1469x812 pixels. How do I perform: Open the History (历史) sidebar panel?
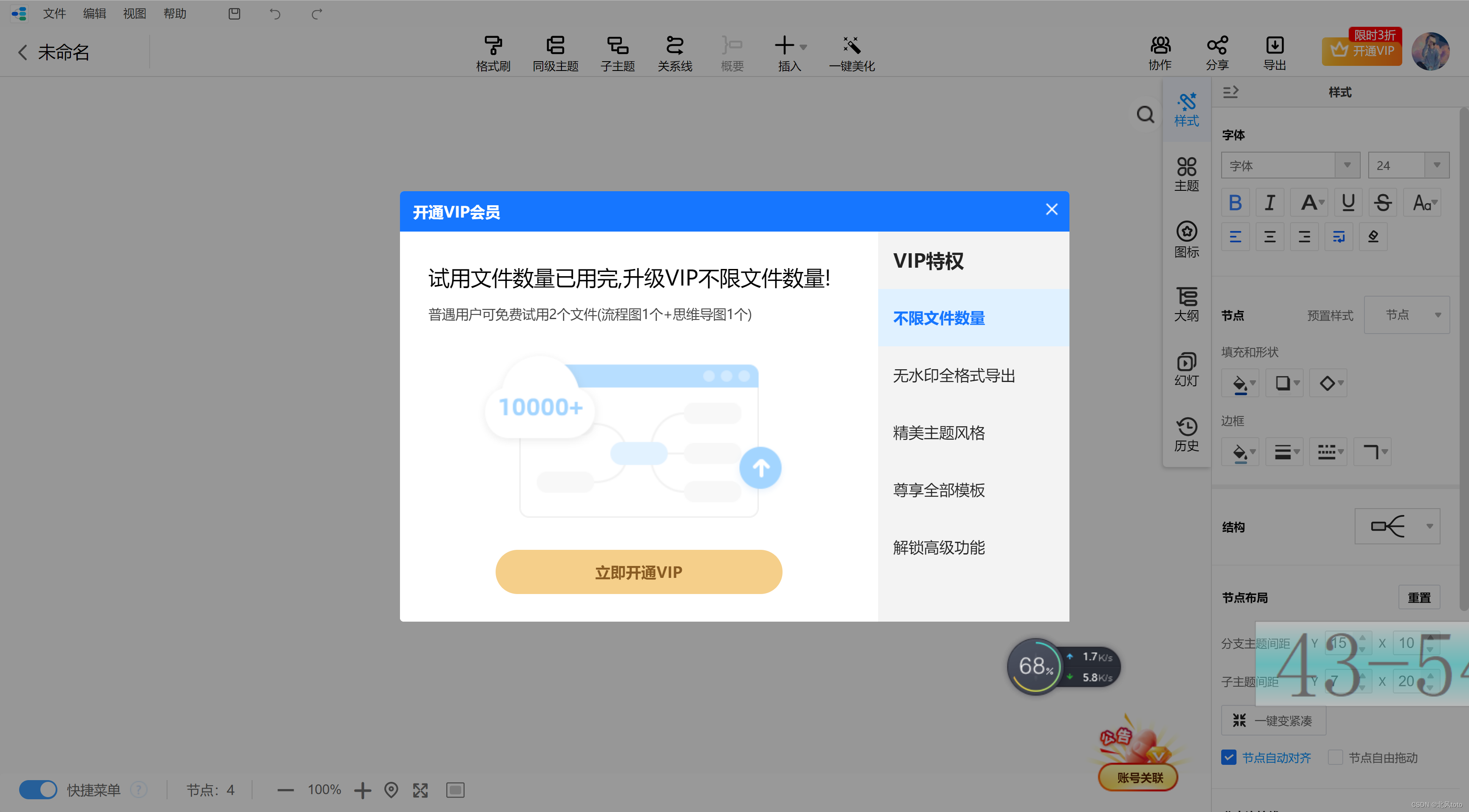pyautogui.click(x=1186, y=434)
